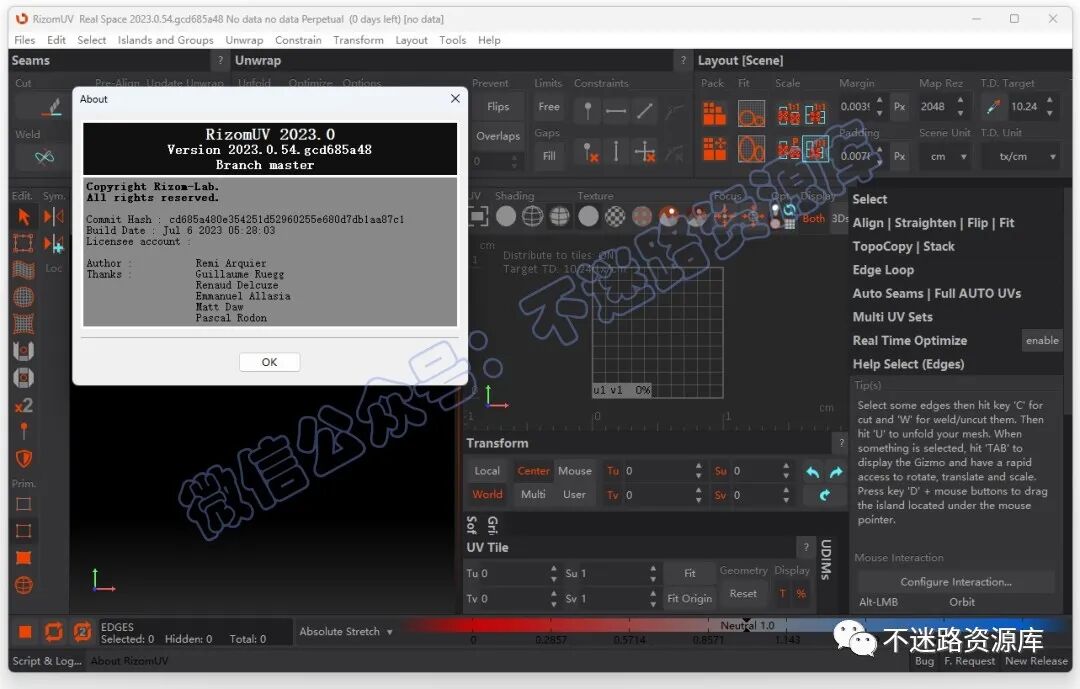This screenshot has height=689, width=1080.
Task: Open the Constrain menu
Action: 298,40
